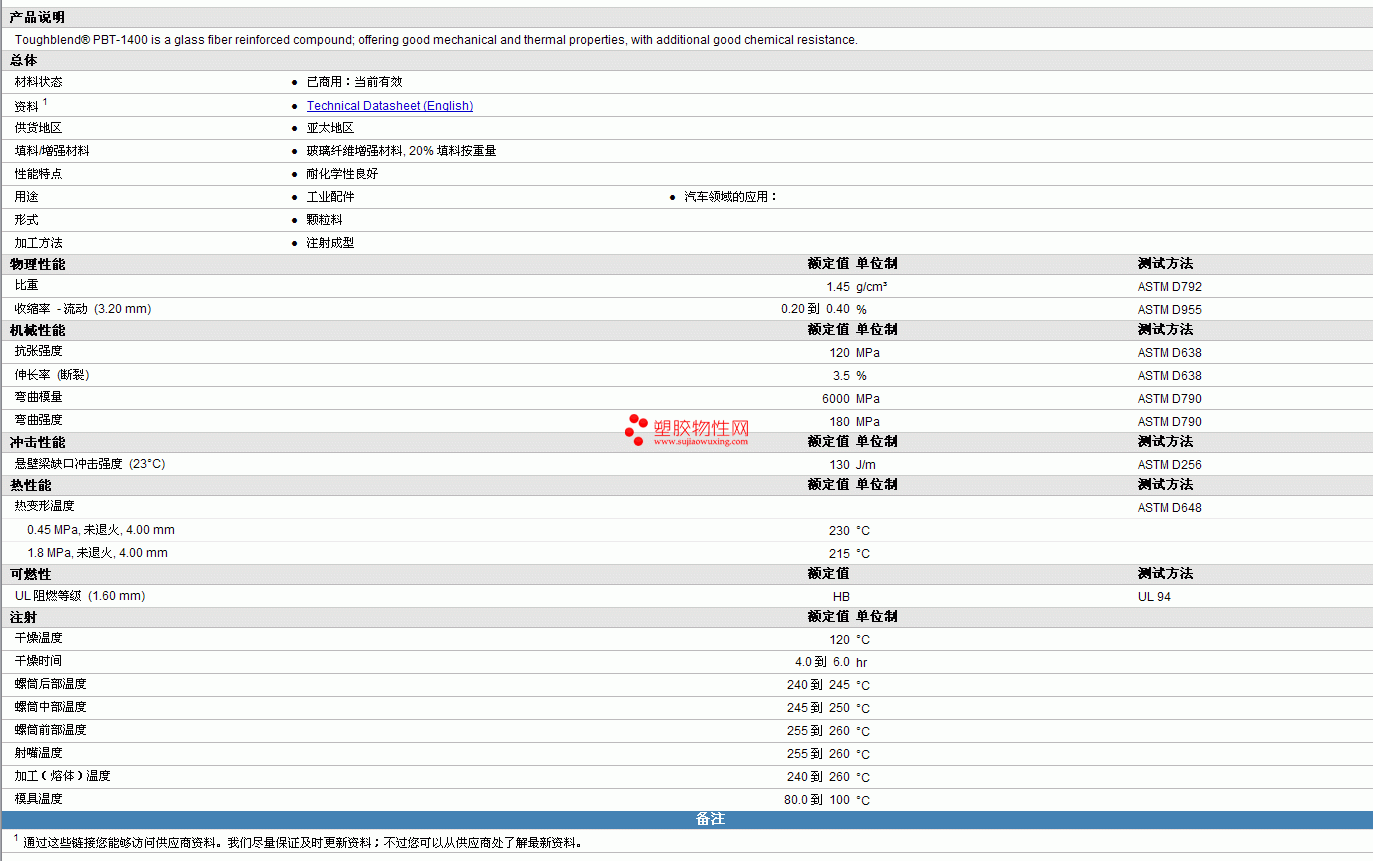Click the flammability rating HB value
This screenshot has width=1373, height=861.
pos(841,597)
